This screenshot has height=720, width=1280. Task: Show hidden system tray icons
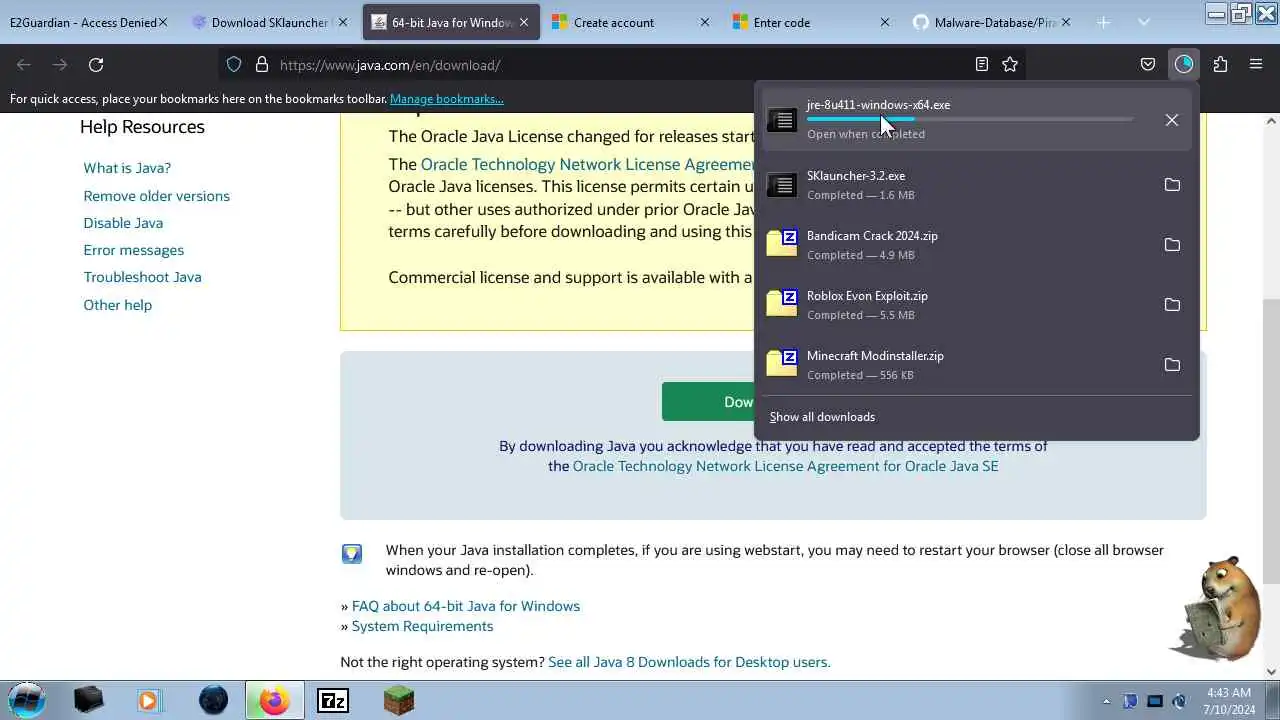1106,701
